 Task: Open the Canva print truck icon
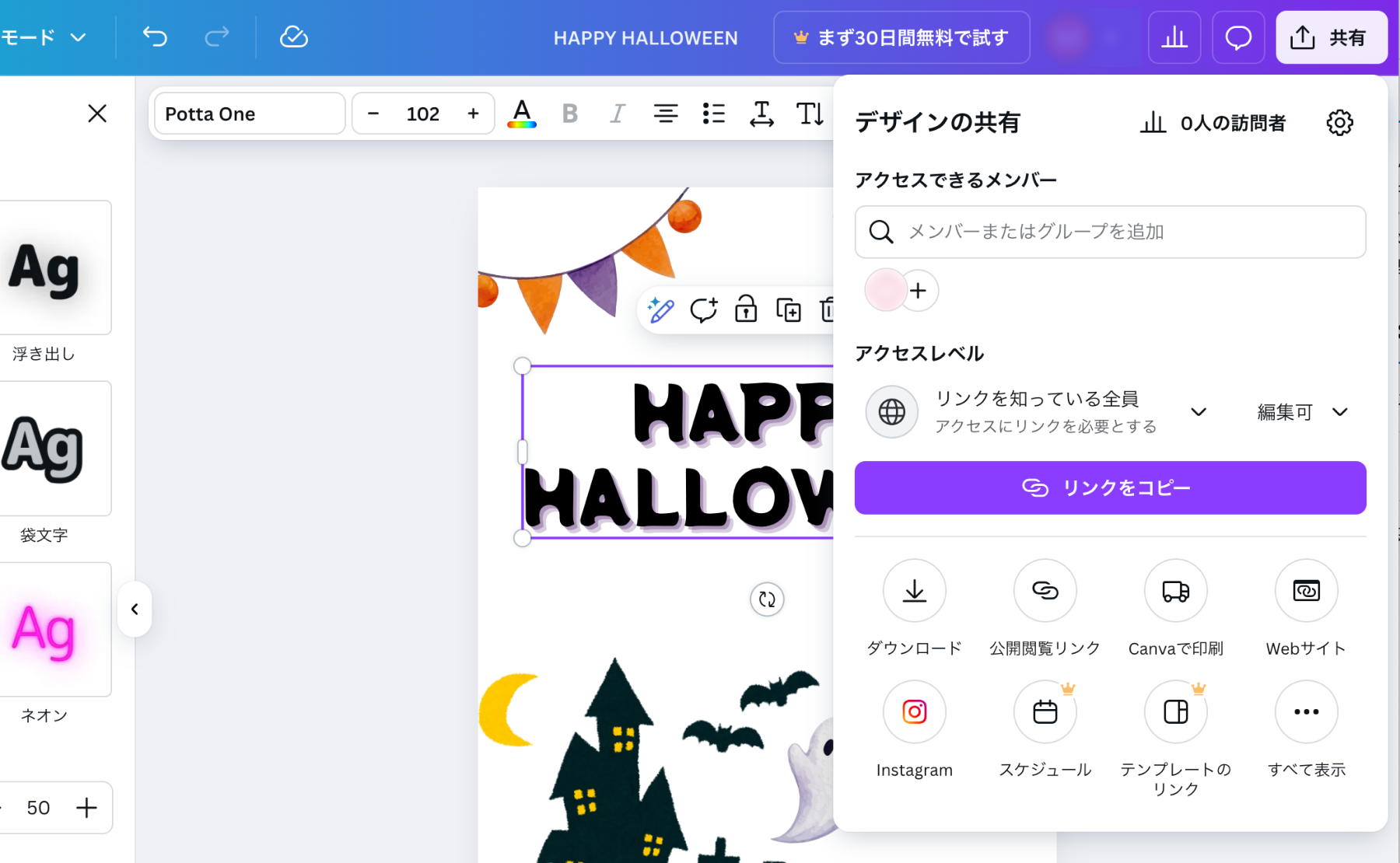pyautogui.click(x=1175, y=591)
